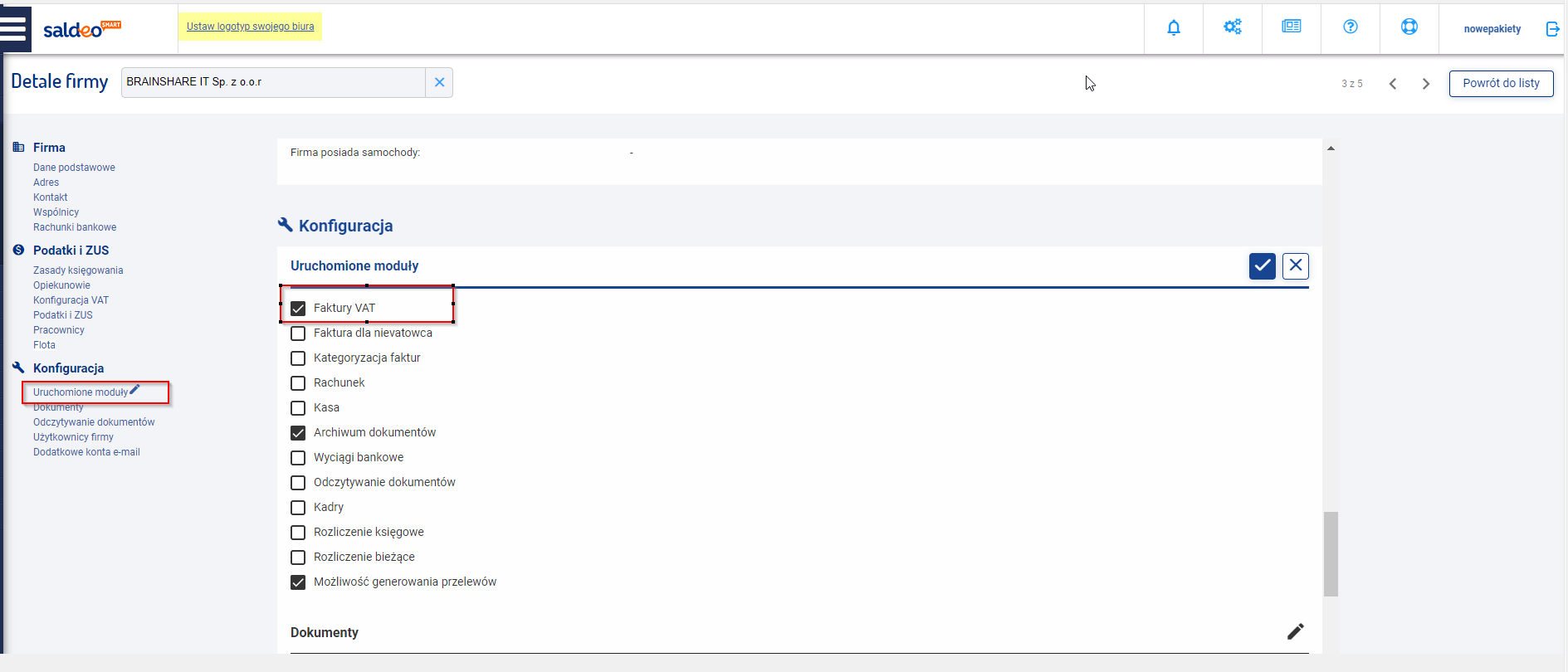Image resolution: width=1568 pixels, height=672 pixels.
Task: Go to previous company with left chevron
Action: (1393, 84)
